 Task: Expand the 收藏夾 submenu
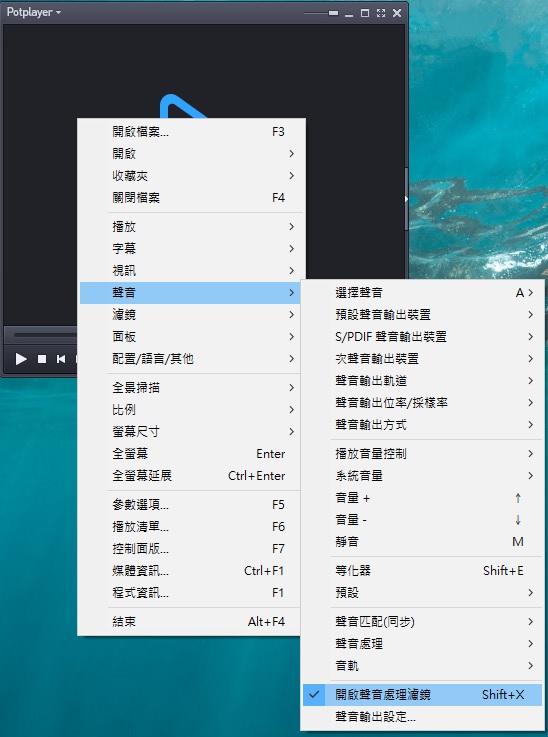[190, 176]
